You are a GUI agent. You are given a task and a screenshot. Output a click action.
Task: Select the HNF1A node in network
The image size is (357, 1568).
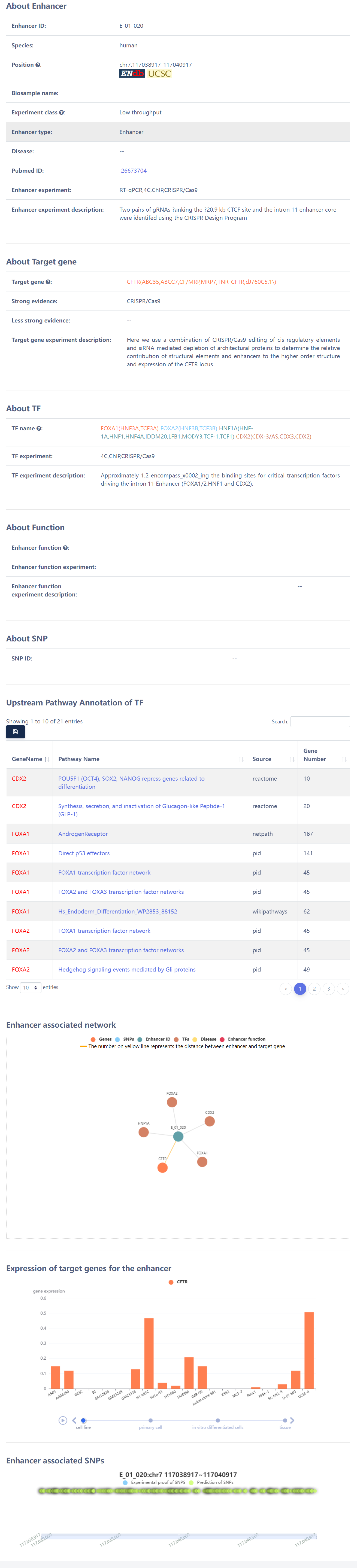144,1132
